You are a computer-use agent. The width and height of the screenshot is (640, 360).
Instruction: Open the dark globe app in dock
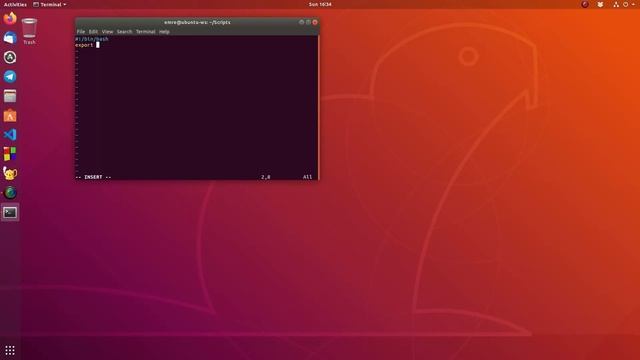(x=10, y=193)
